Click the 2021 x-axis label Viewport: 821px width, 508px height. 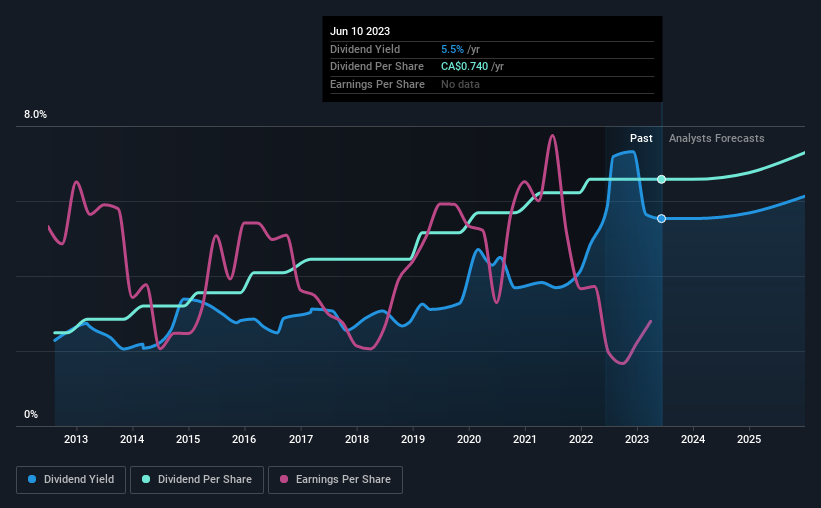525,439
